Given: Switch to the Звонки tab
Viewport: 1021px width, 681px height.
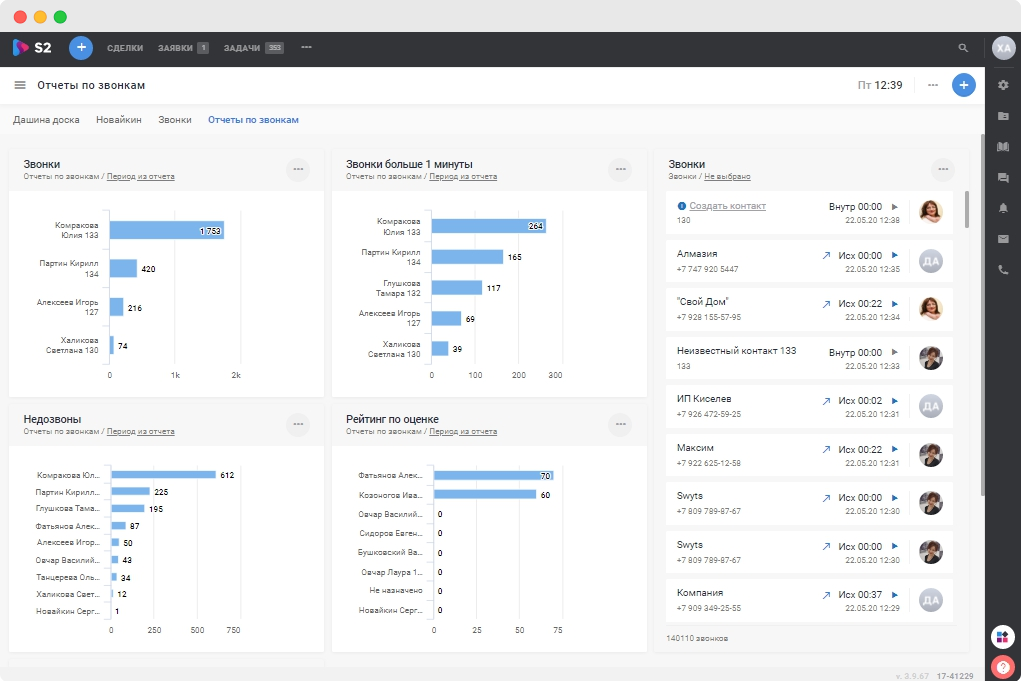Looking at the screenshot, I should (x=175, y=120).
